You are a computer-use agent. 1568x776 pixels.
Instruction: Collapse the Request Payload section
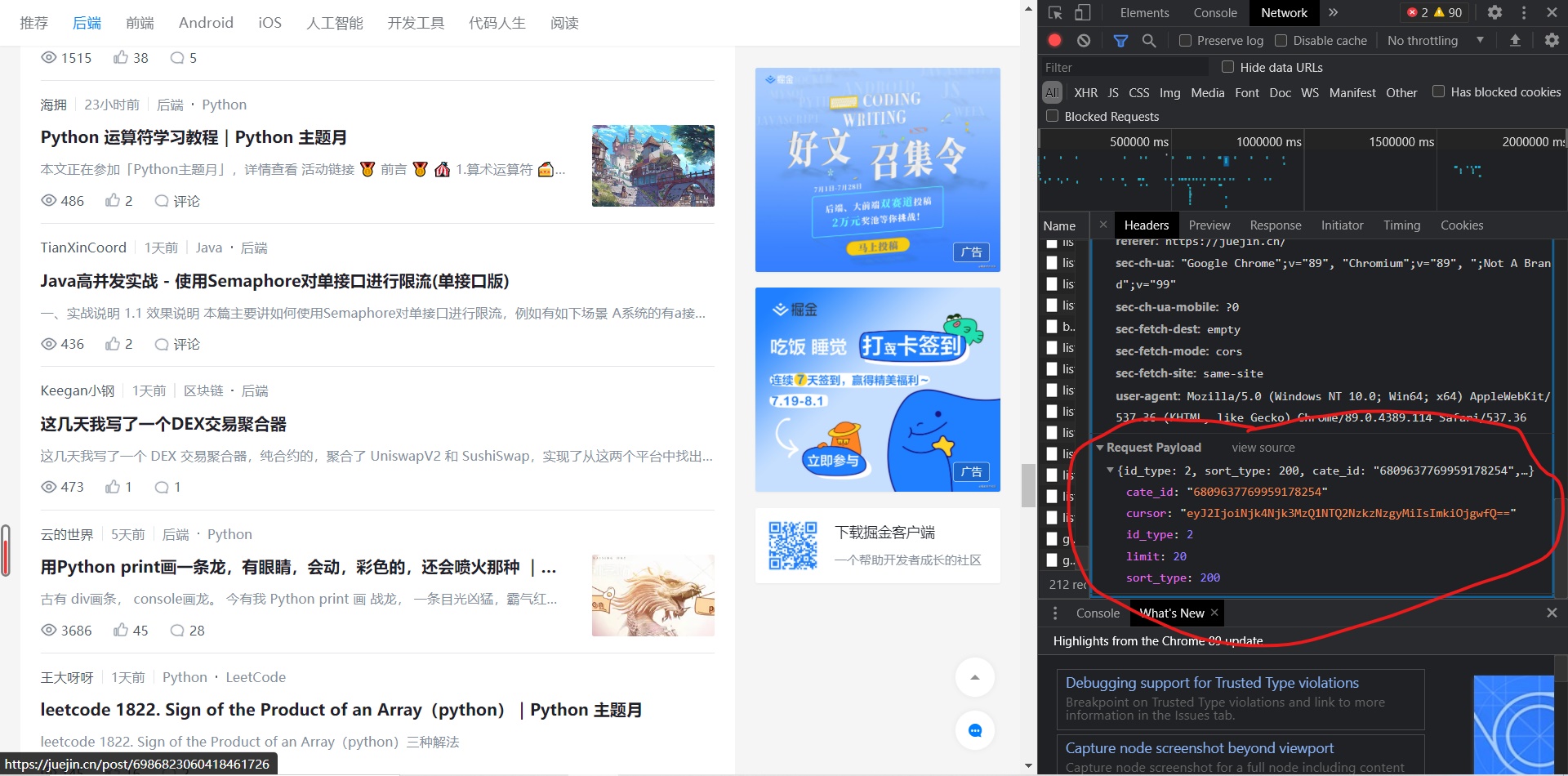(x=1101, y=448)
